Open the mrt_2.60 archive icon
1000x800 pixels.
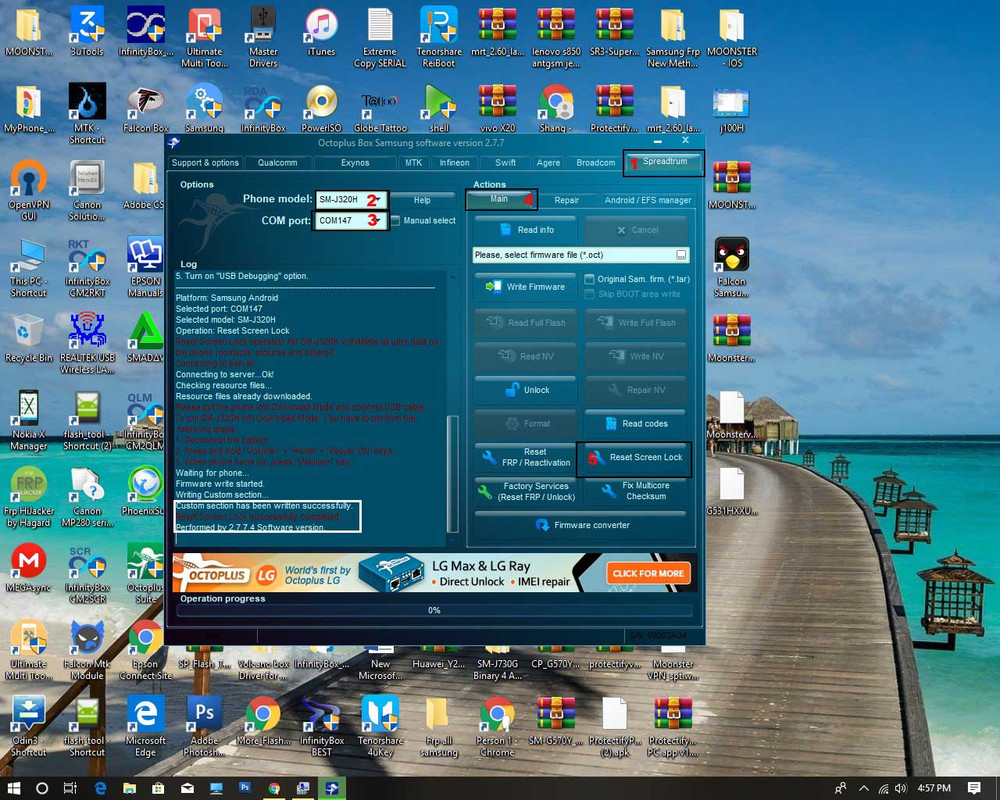pyautogui.click(x=497, y=32)
